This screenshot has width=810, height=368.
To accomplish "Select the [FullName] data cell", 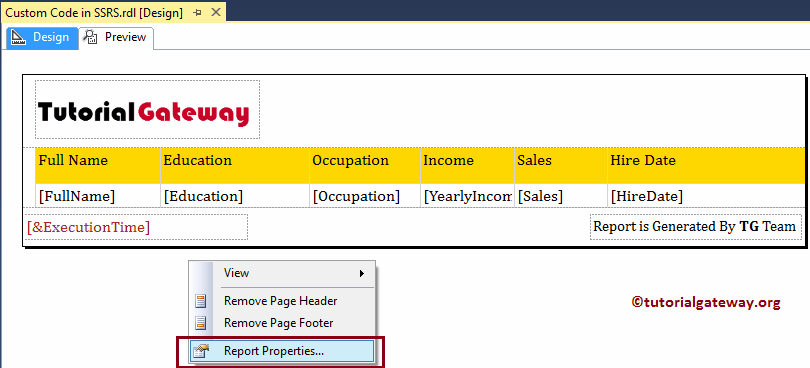I will [98, 196].
